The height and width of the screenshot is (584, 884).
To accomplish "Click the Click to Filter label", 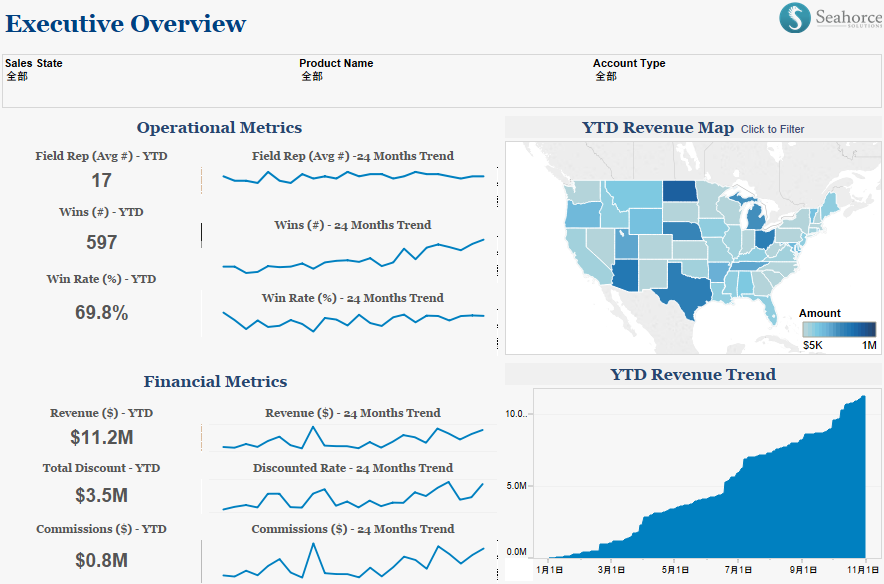I will click(772, 129).
